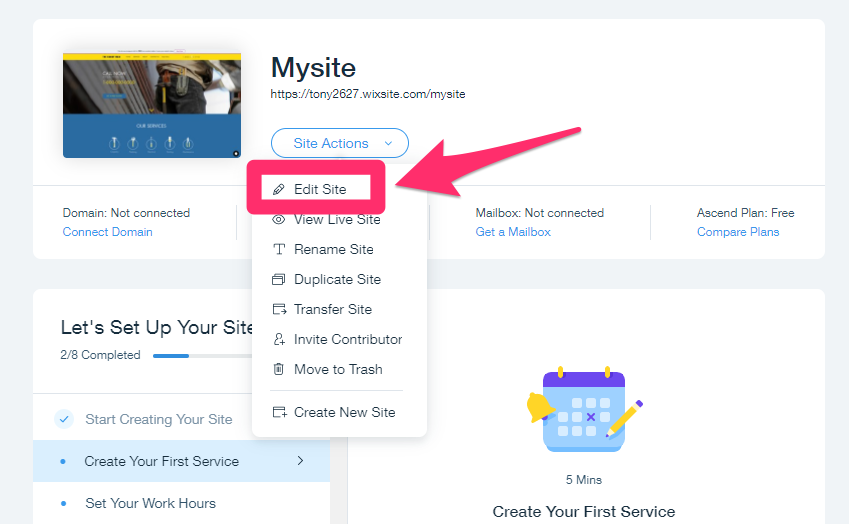Click the chevron arrow in Site Actions button
The width and height of the screenshot is (849, 524).
click(x=388, y=143)
